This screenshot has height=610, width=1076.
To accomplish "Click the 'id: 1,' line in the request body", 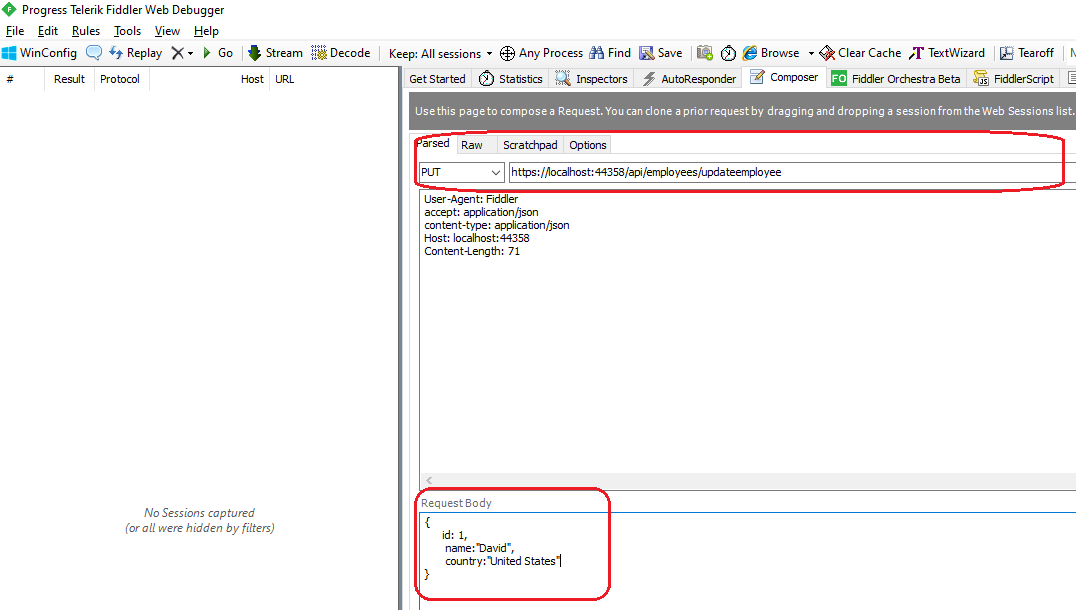I will tap(454, 535).
